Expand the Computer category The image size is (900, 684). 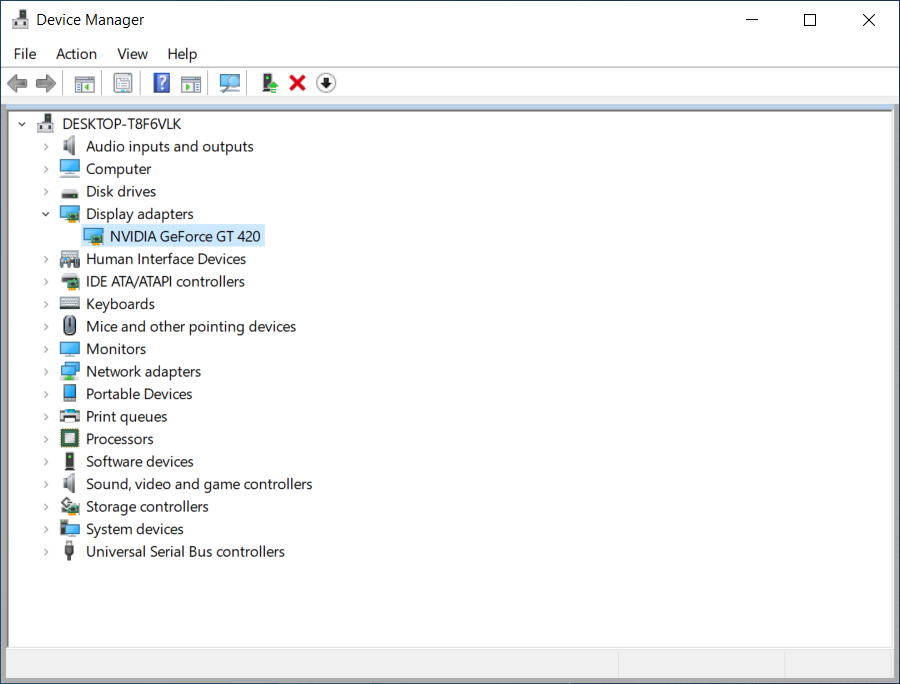[46, 169]
